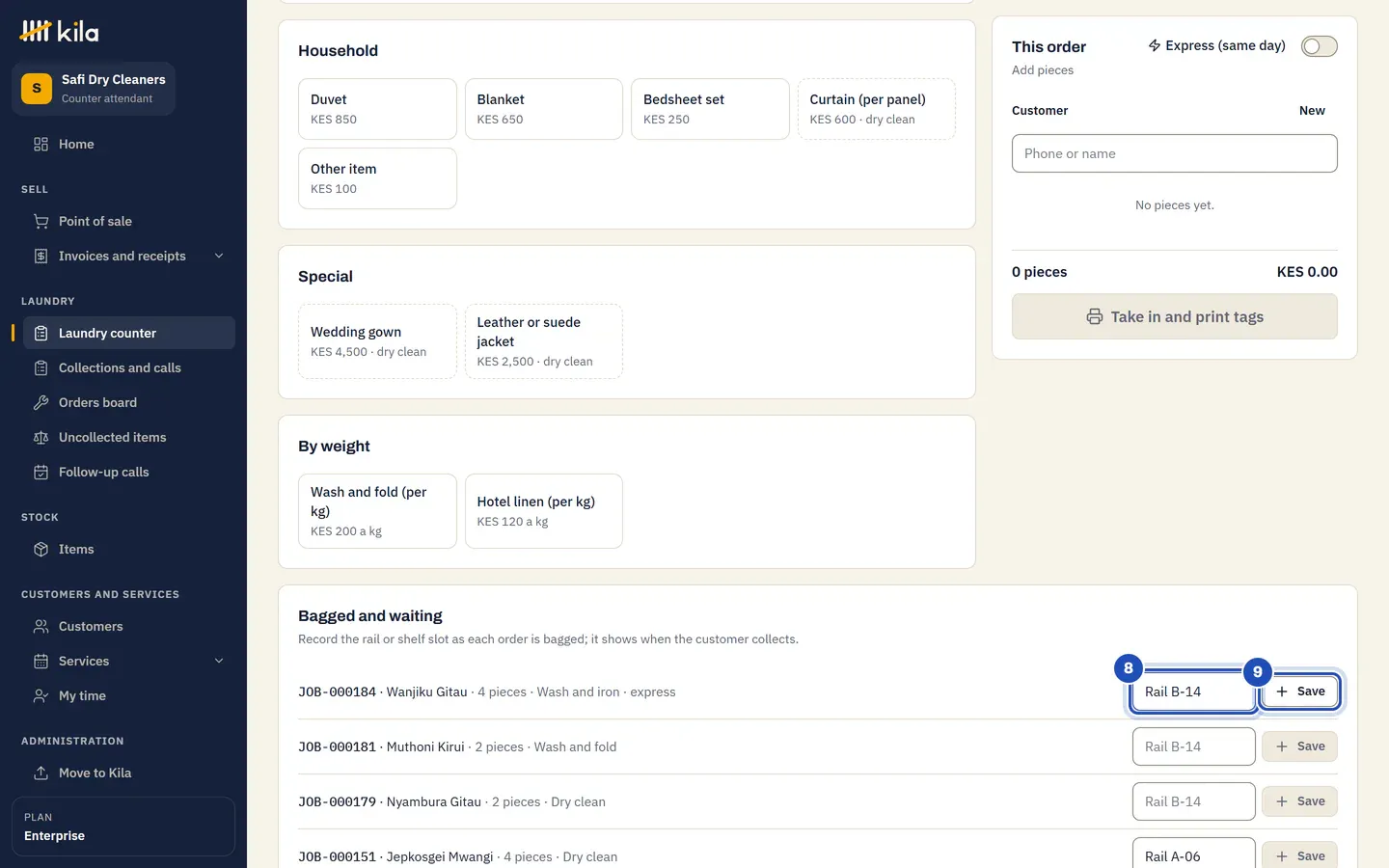This screenshot has width=1389, height=868.
Task: Add a Bedsheet set piece
Action: coord(710,109)
